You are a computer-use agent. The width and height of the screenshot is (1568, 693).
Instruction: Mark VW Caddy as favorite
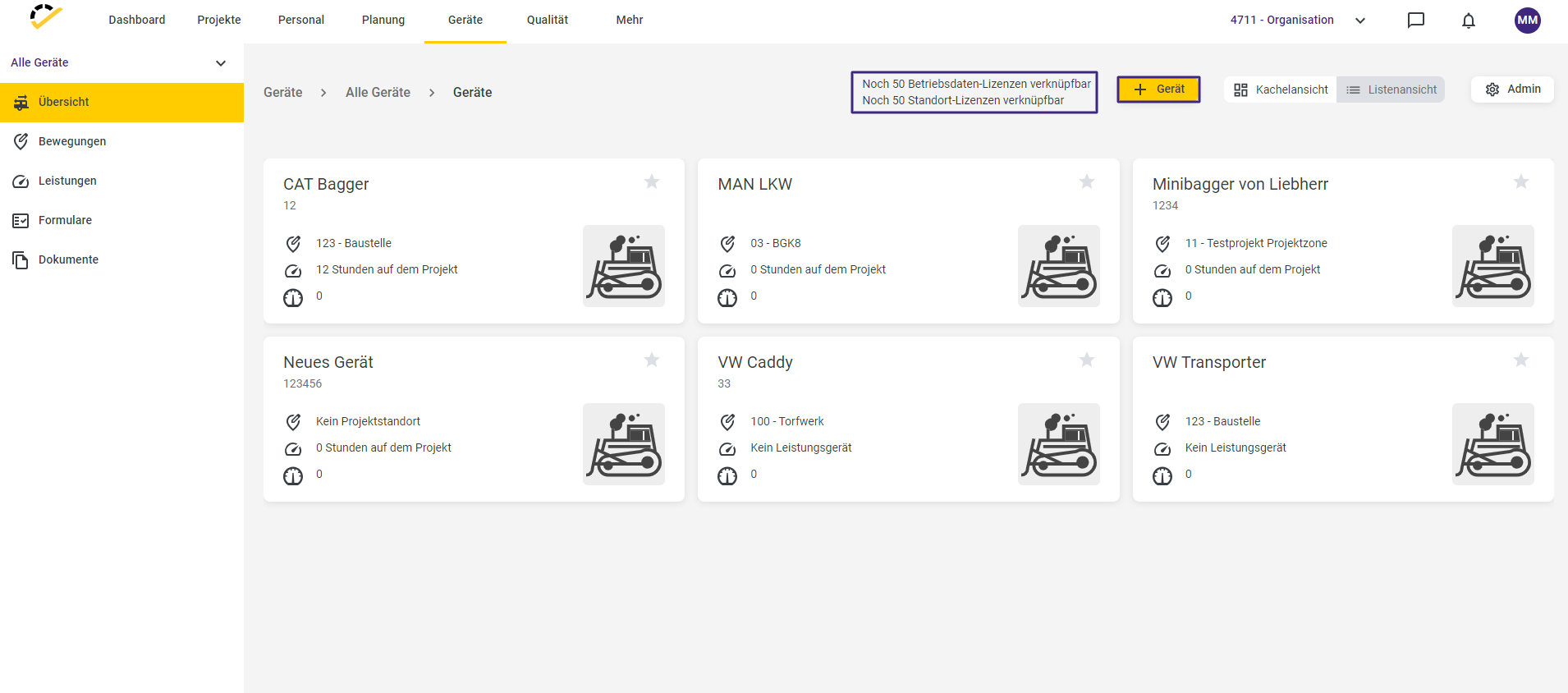[1087, 360]
